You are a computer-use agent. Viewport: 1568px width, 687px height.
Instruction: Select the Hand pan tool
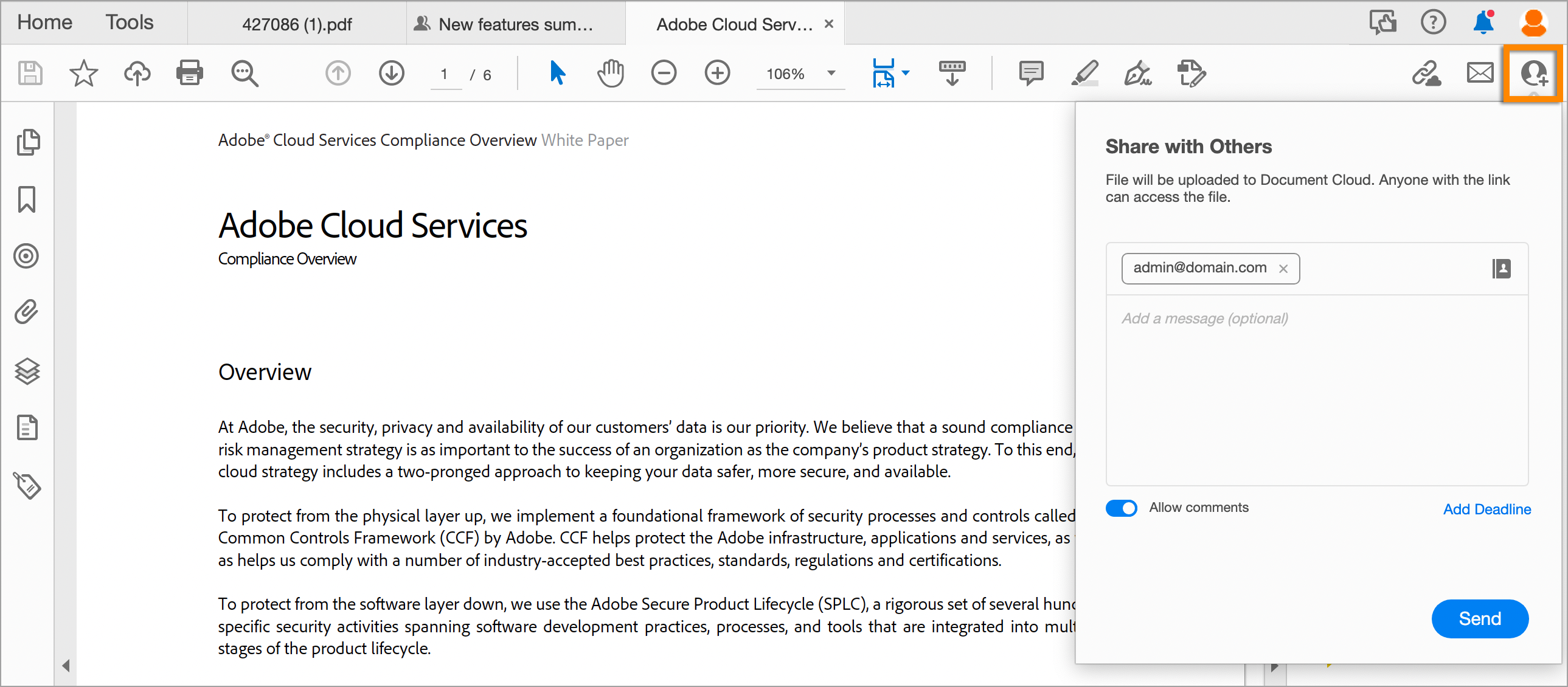tap(610, 73)
